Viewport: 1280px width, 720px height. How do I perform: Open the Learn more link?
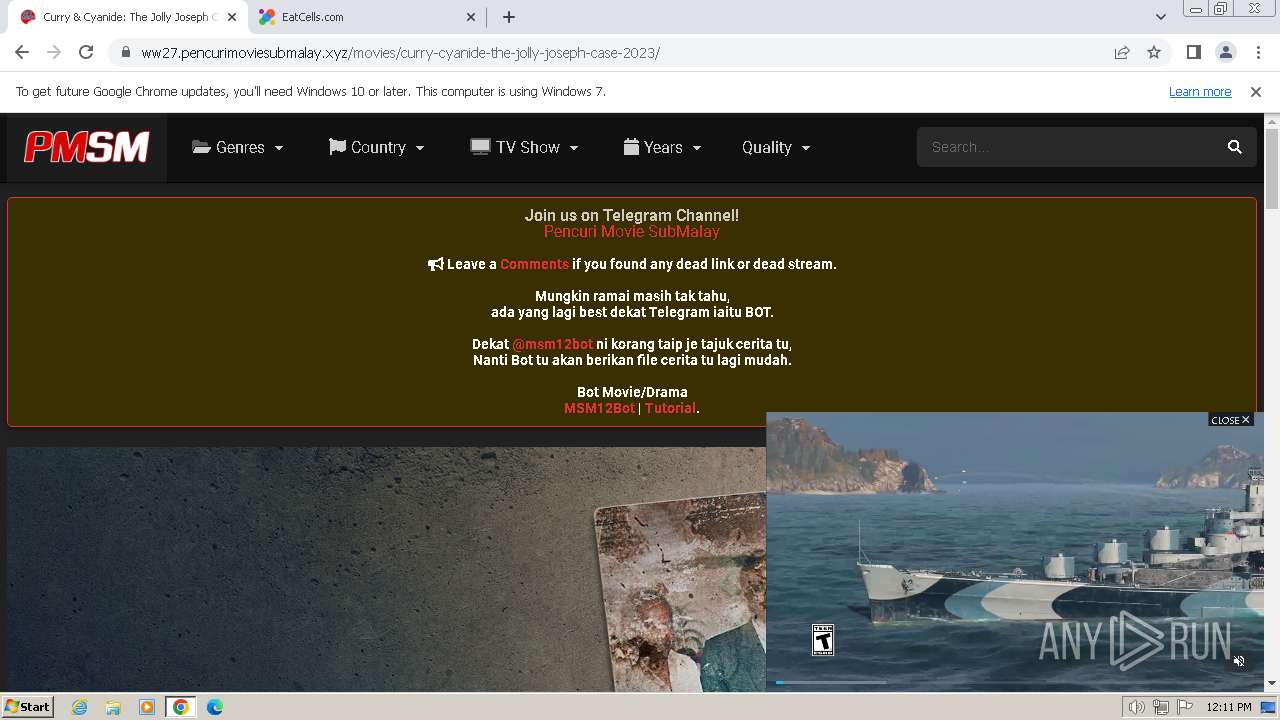click(1200, 91)
